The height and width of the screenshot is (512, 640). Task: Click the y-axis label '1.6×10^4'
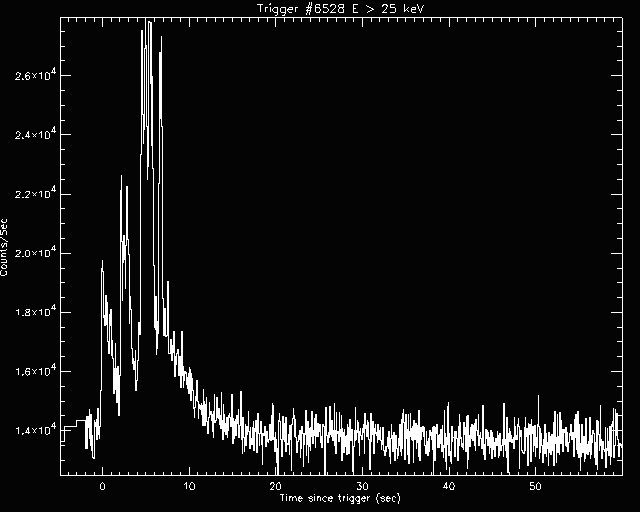click(35, 371)
